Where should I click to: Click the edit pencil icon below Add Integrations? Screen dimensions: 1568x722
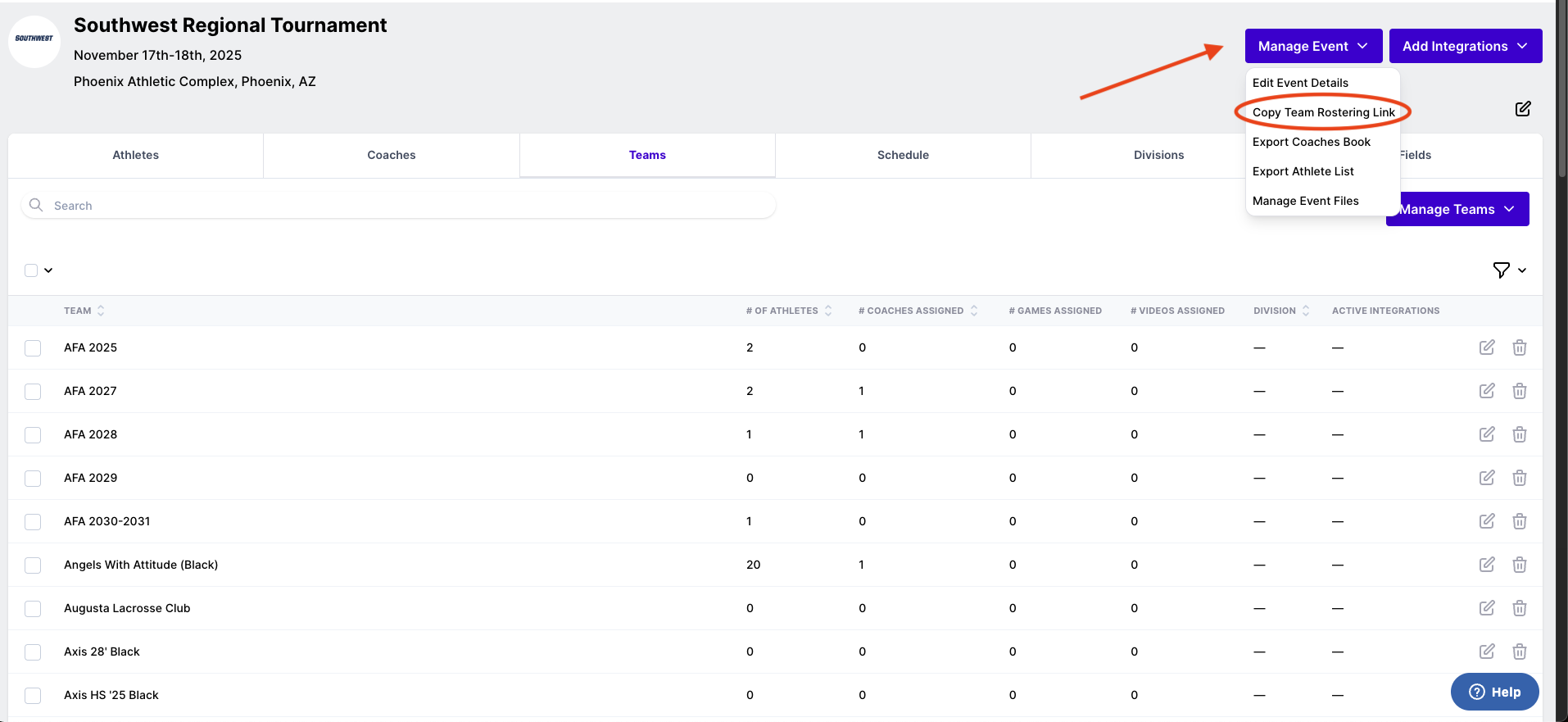point(1522,109)
